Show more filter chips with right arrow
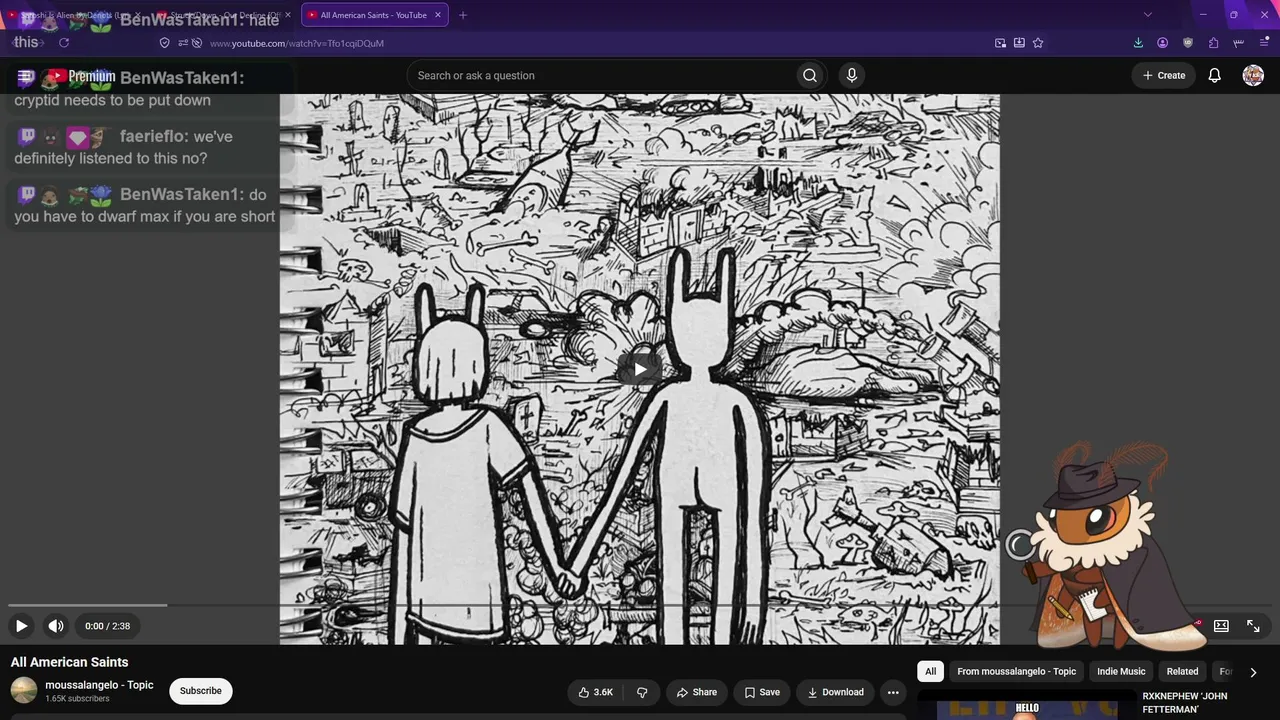Image resolution: width=1280 pixels, height=720 pixels. pyautogui.click(x=1253, y=672)
